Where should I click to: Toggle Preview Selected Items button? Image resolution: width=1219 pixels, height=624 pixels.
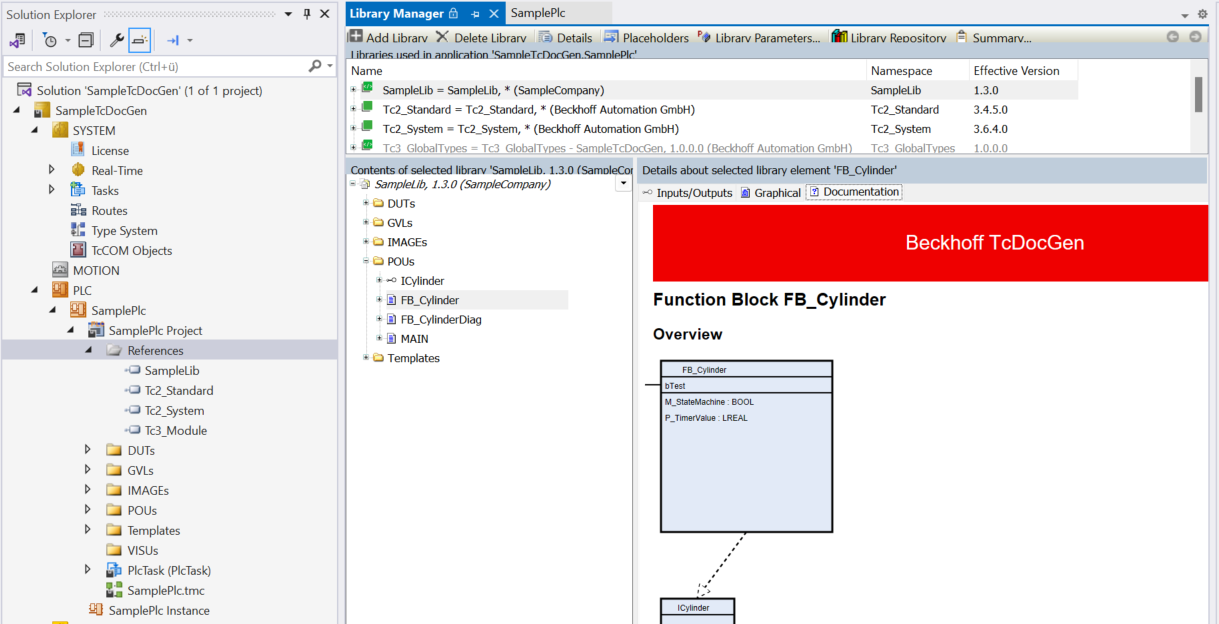[x=140, y=41]
